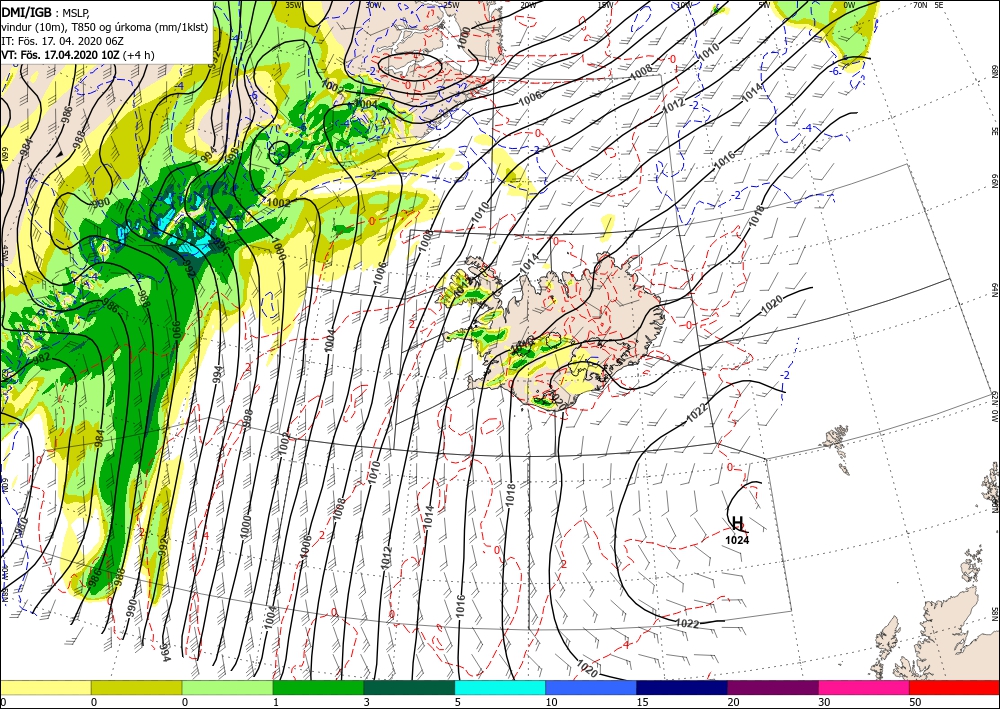
Task: Click the 'vindur (10m), T850 og úrkoma' line
Action: pos(105,27)
